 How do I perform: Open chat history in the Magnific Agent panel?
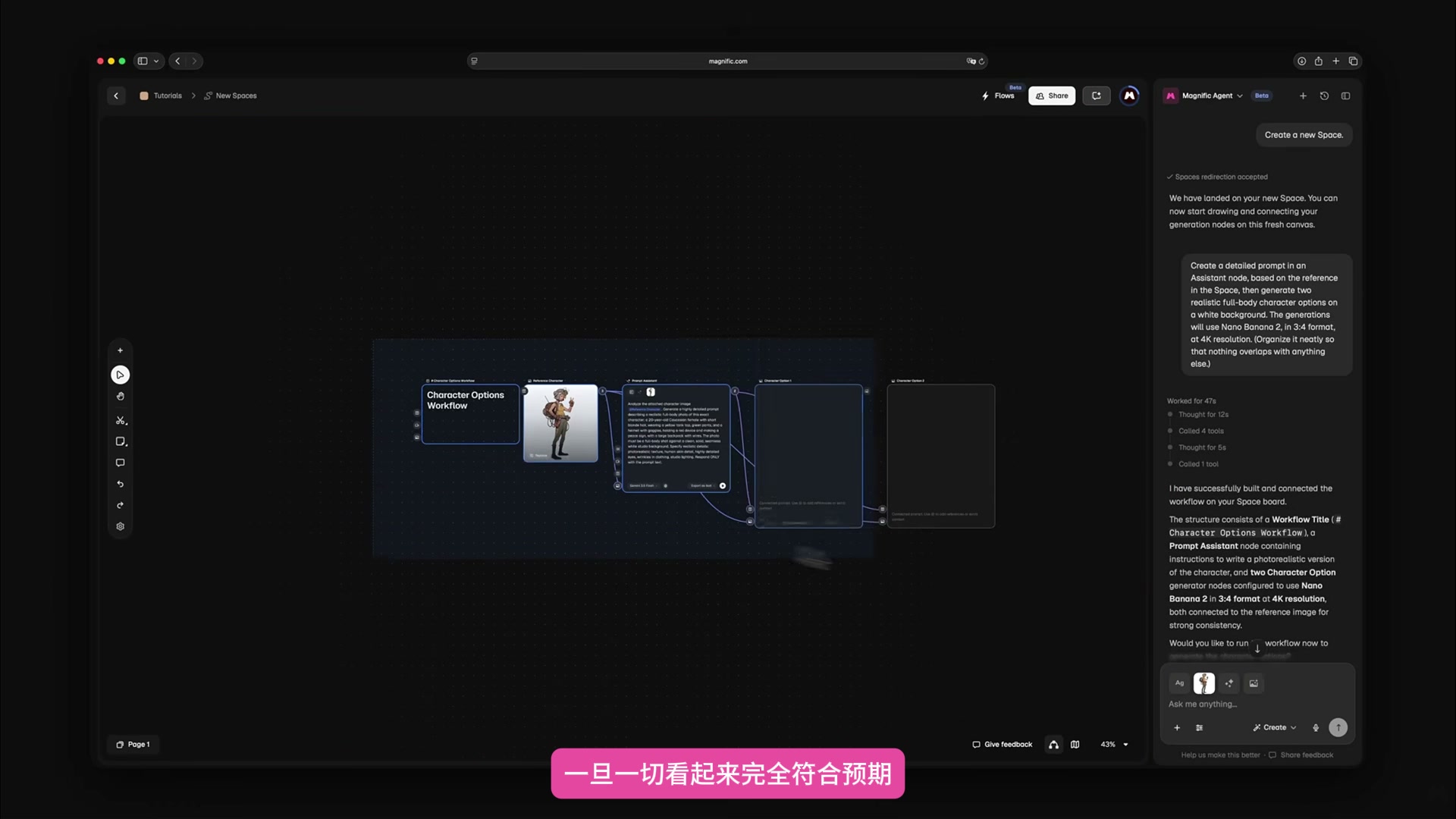[1324, 96]
